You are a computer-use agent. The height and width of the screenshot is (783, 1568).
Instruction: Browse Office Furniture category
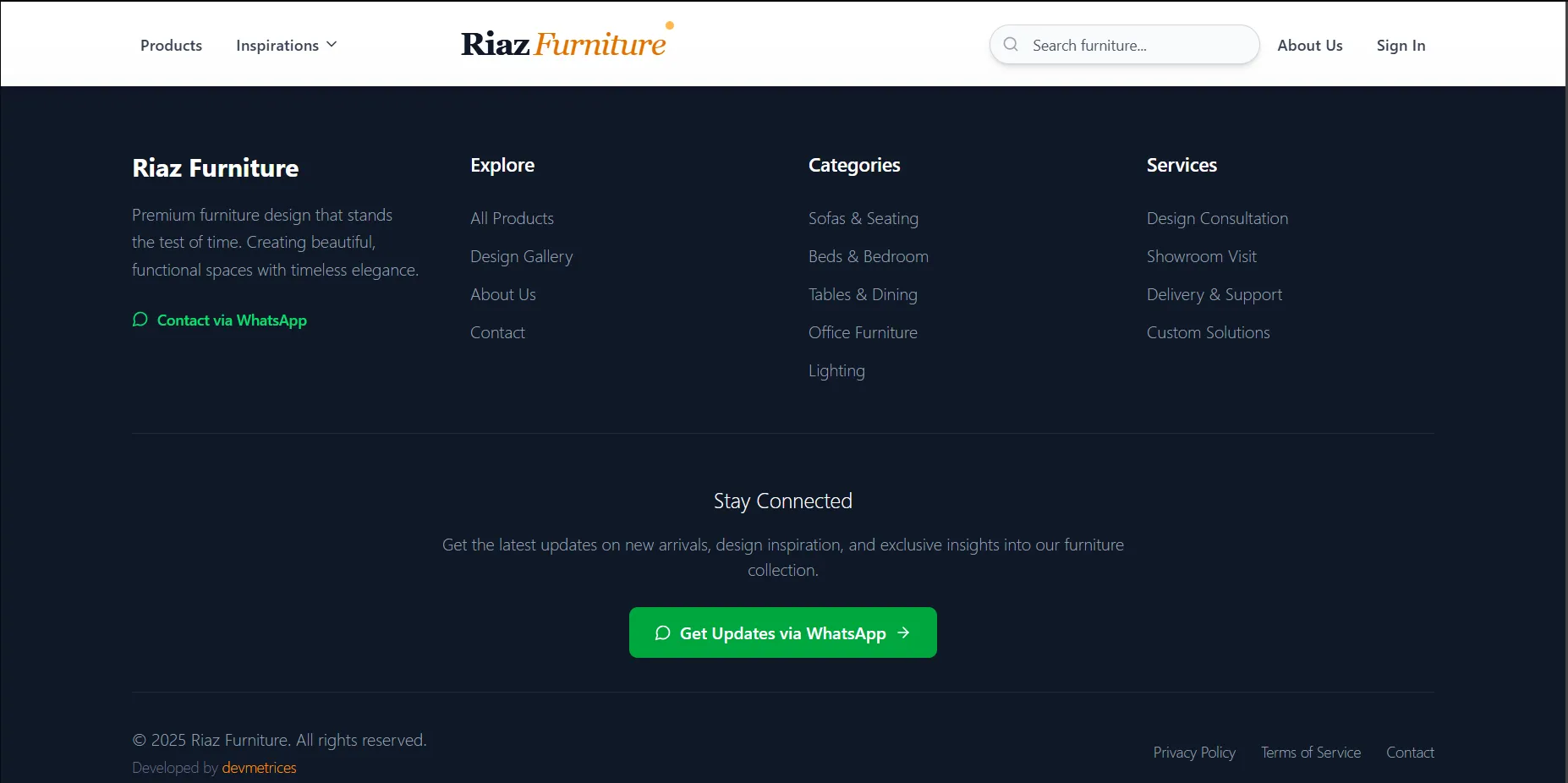(863, 332)
